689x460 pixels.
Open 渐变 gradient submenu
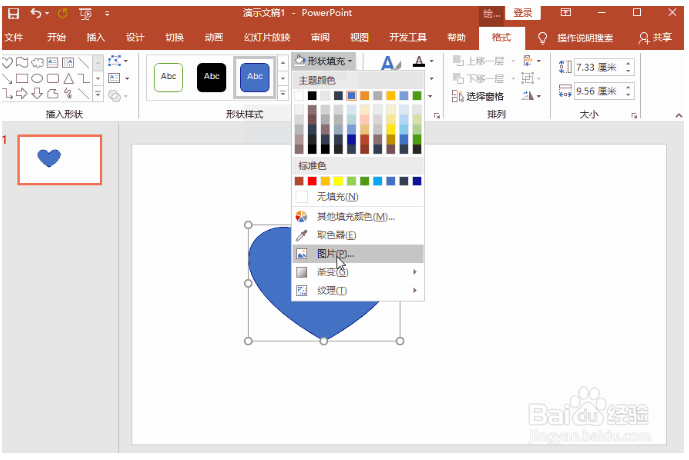pyautogui.click(x=358, y=272)
